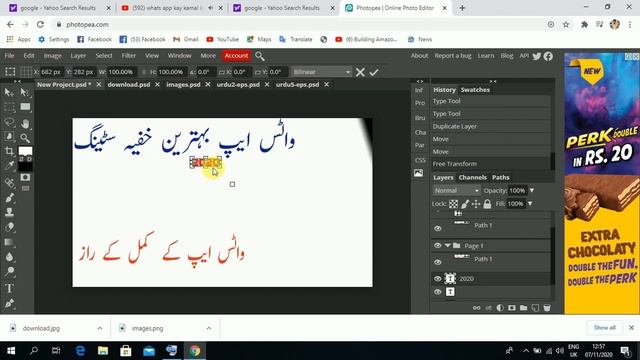Image resolution: width=640 pixels, height=360 pixels.
Task: Collapse the narrow side panel column arrows
Action: coord(420,81)
